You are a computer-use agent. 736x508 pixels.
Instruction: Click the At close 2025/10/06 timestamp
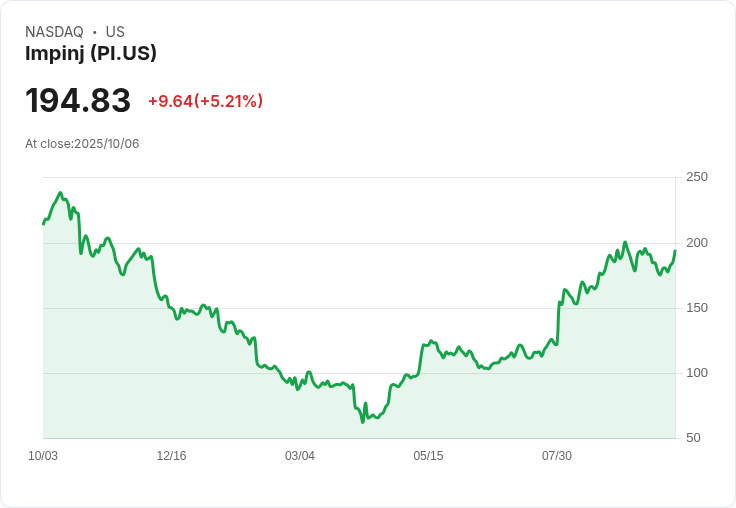click(x=82, y=144)
